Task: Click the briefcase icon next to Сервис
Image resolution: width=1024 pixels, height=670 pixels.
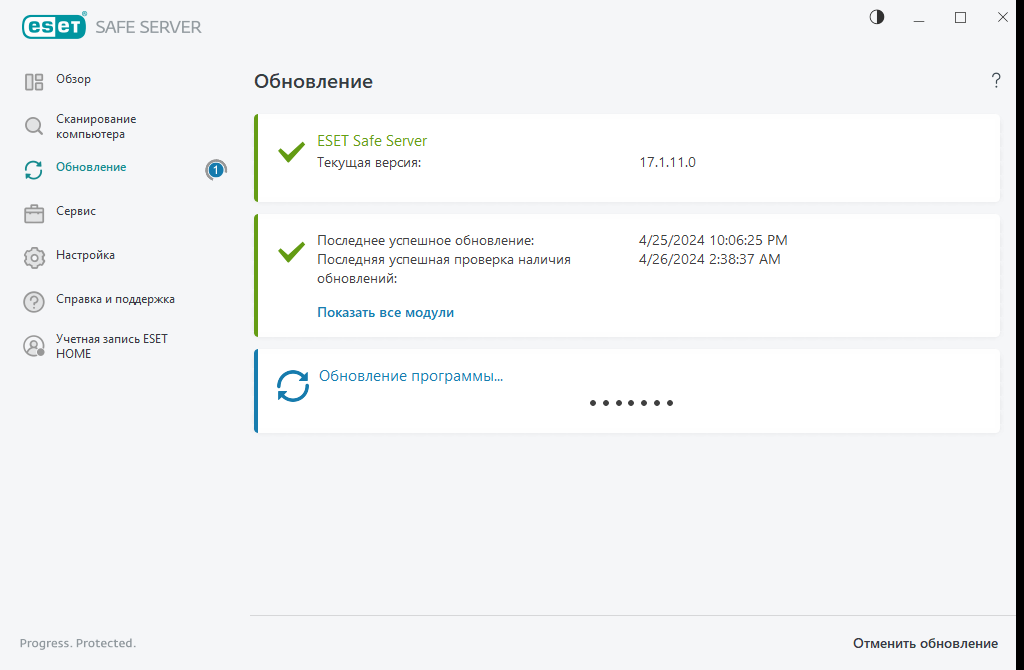Action: pyautogui.click(x=34, y=214)
